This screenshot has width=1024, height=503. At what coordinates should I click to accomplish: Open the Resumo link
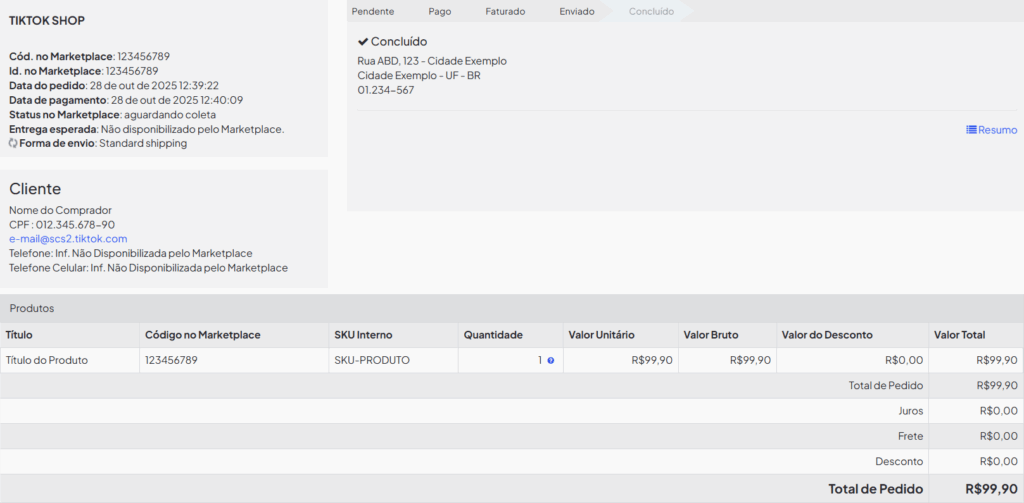[x=997, y=130]
